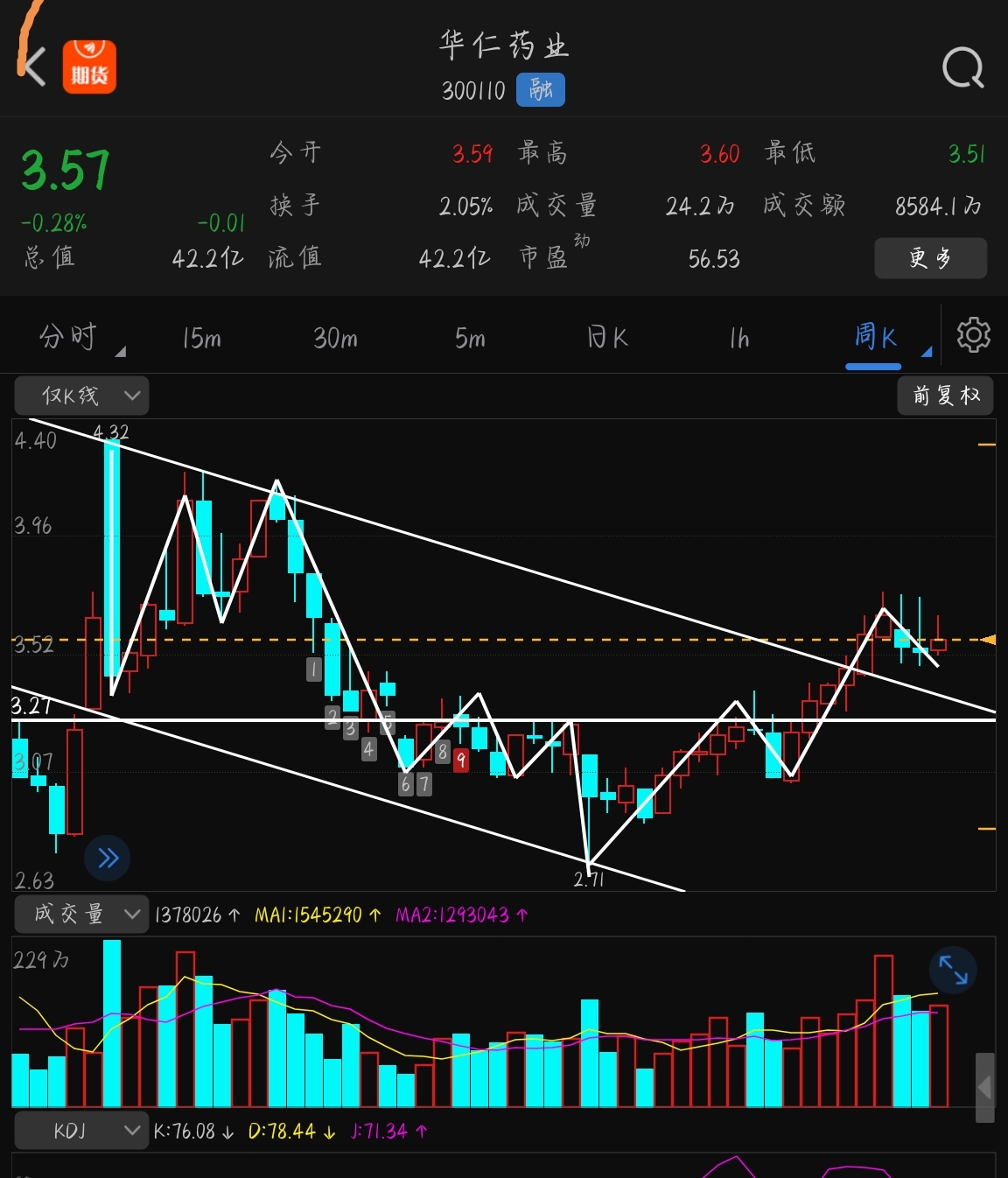Tap the 成交量 value 24.2万
This screenshot has width=1008, height=1178.
(700, 207)
